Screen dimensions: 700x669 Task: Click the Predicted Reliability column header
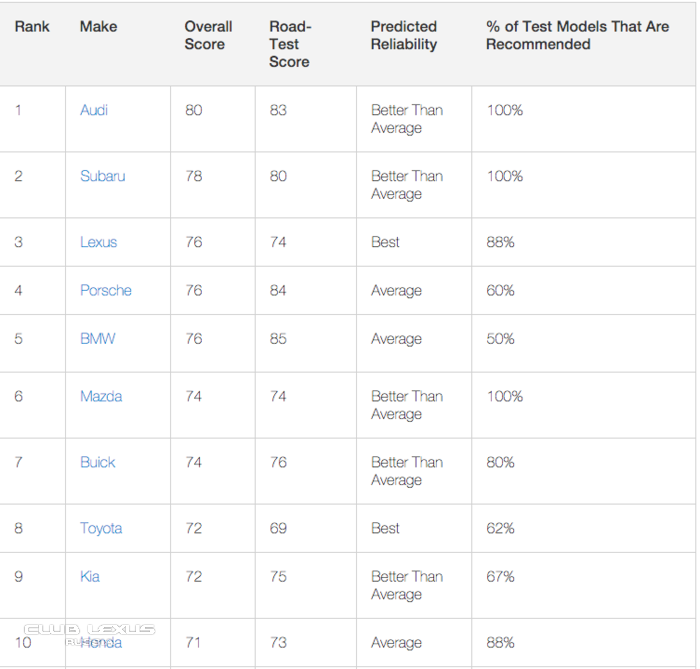[x=404, y=35]
